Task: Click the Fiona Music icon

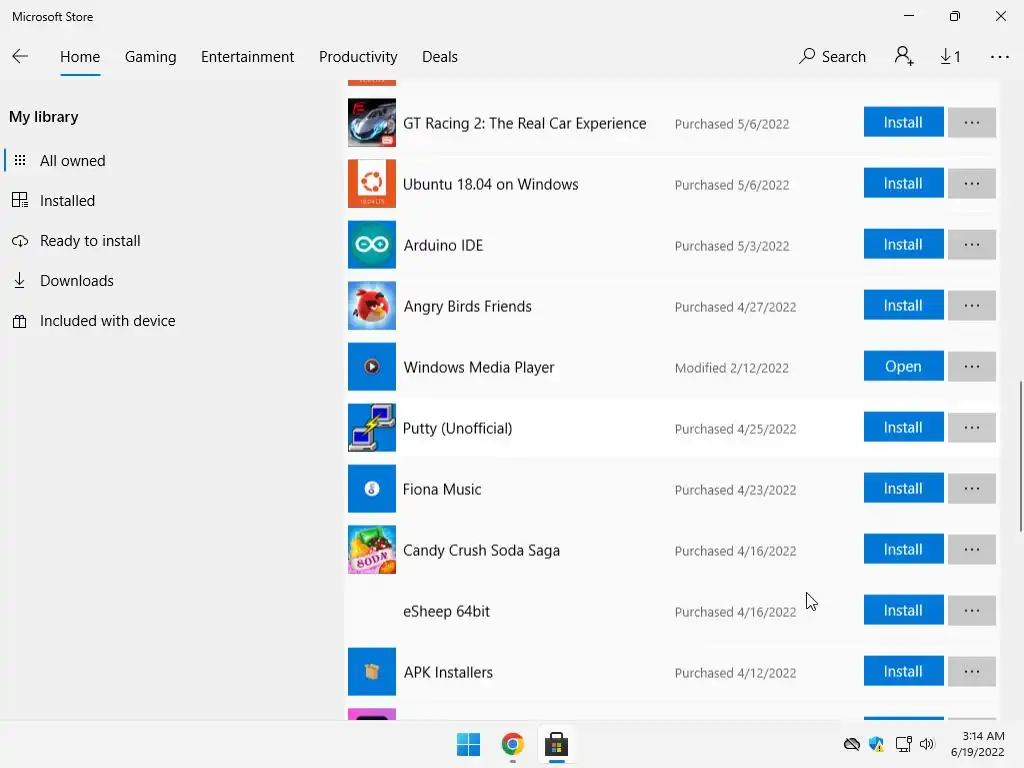Action: click(x=372, y=488)
